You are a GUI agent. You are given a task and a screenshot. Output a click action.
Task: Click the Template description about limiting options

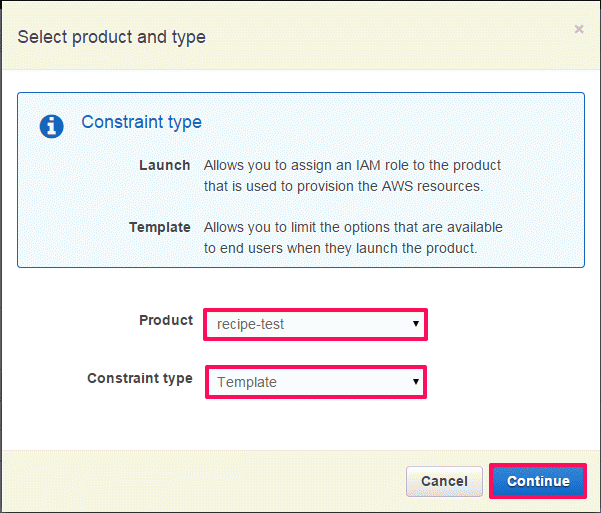click(x=353, y=238)
